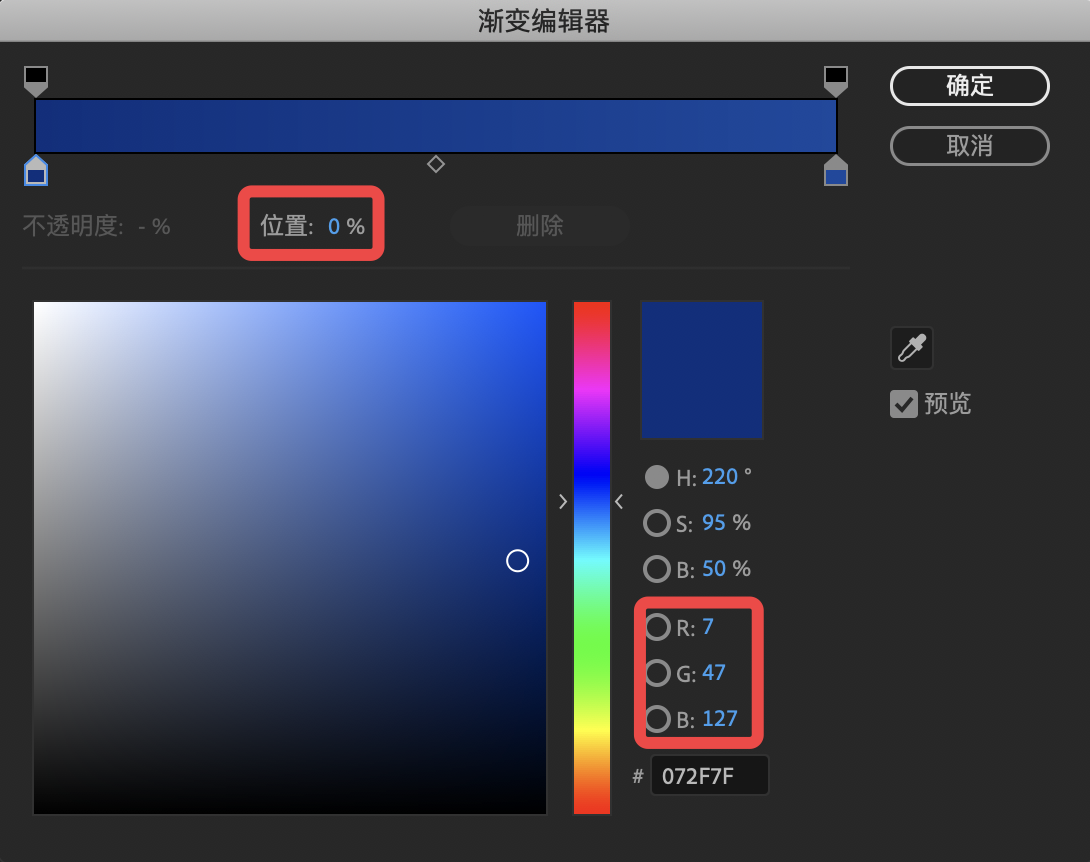
Task: Click the right opacity stop above gradient
Action: [836, 80]
